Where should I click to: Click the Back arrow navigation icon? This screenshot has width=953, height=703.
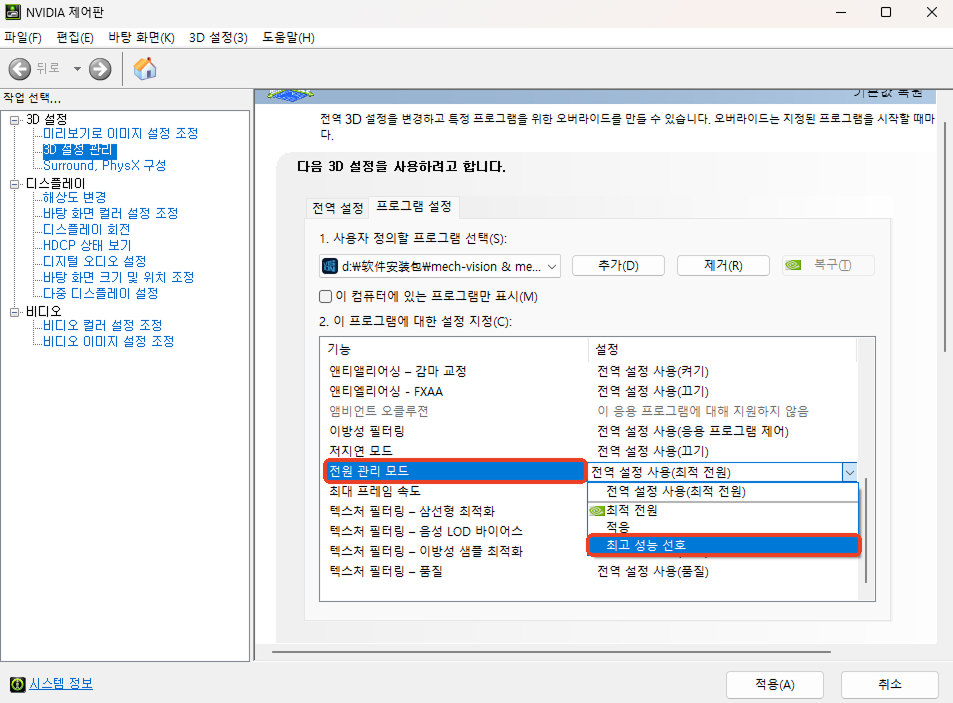point(19,69)
